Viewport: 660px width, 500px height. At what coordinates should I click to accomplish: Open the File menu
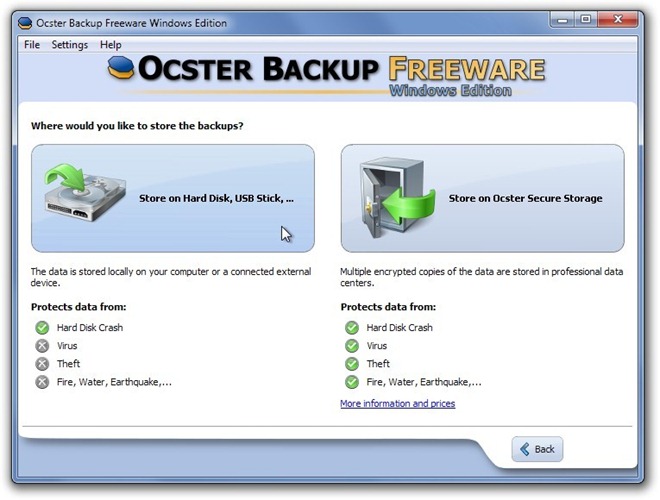tap(32, 45)
